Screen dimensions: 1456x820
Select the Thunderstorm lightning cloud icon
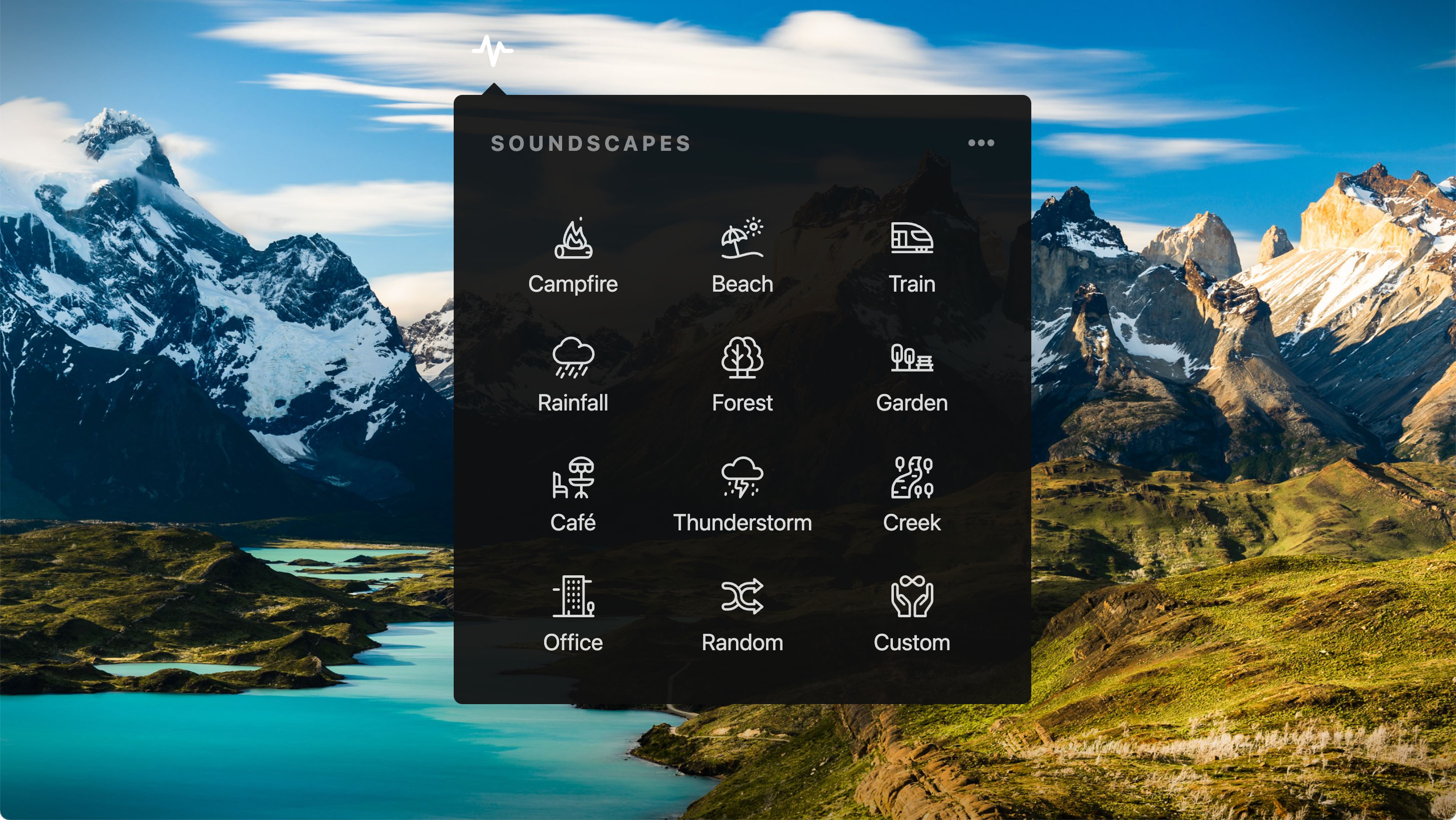(742, 477)
